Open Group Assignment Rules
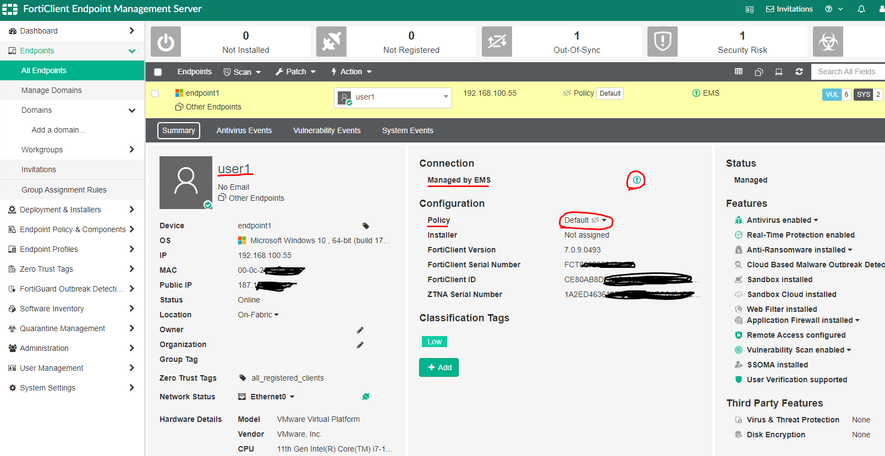Viewport: 885px width, 456px height. [x=72, y=190]
